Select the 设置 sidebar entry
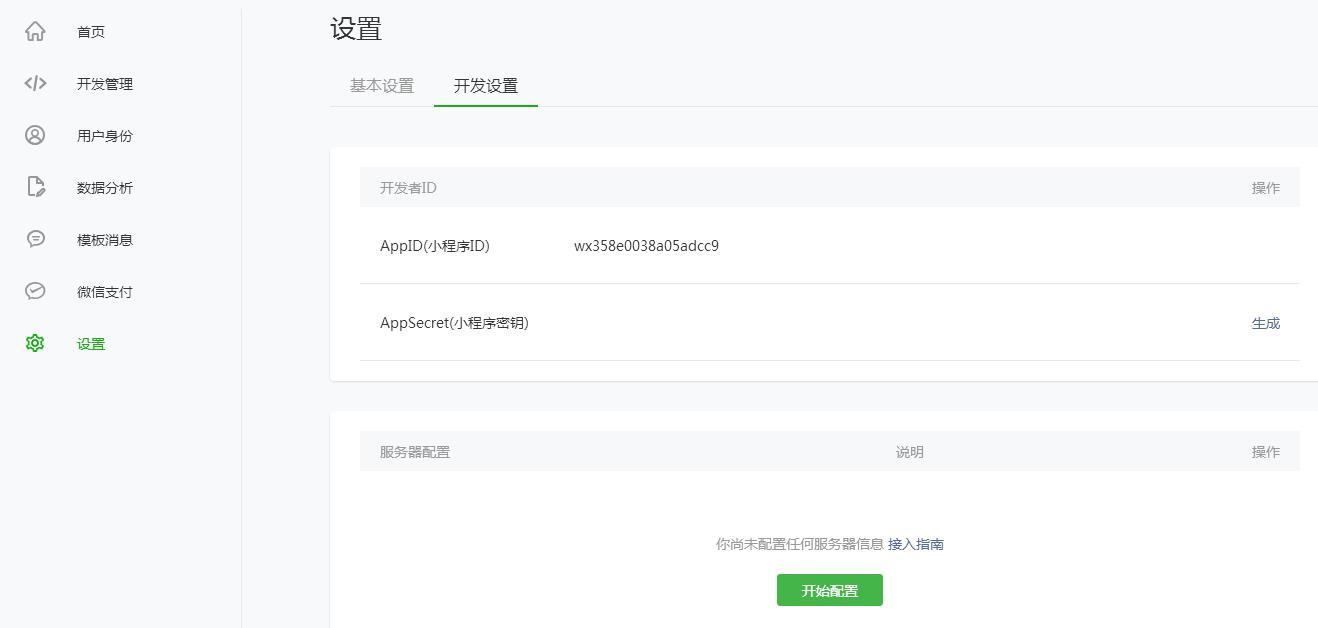The width and height of the screenshot is (1318, 628). 91,344
